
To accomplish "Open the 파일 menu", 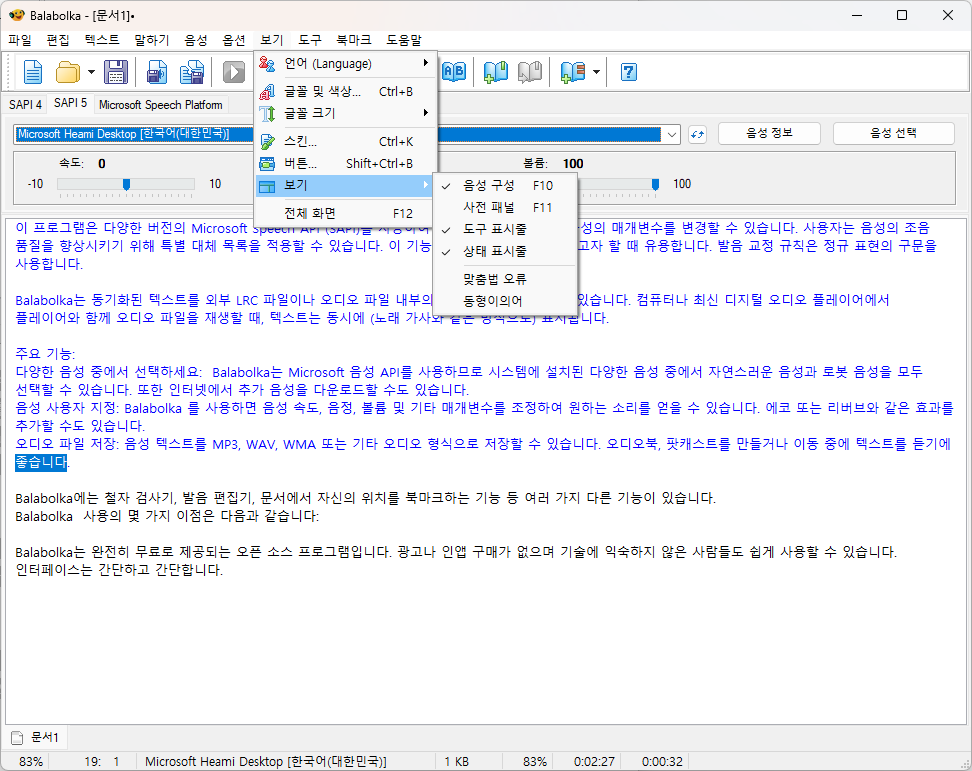I will click(x=20, y=40).
